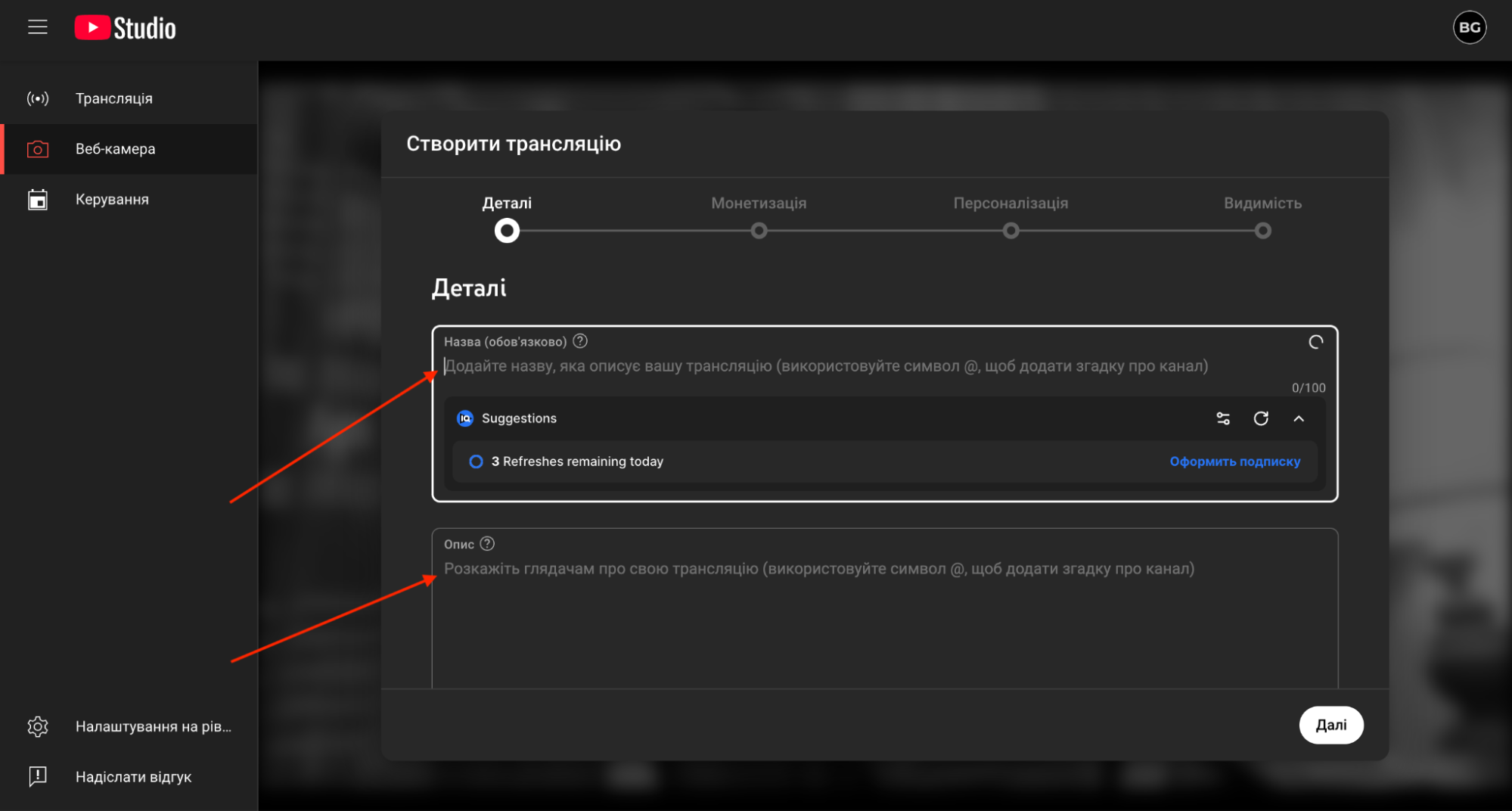Image resolution: width=1512 pixels, height=811 pixels.
Task: Select the Деталі step circle
Action: click(x=507, y=231)
